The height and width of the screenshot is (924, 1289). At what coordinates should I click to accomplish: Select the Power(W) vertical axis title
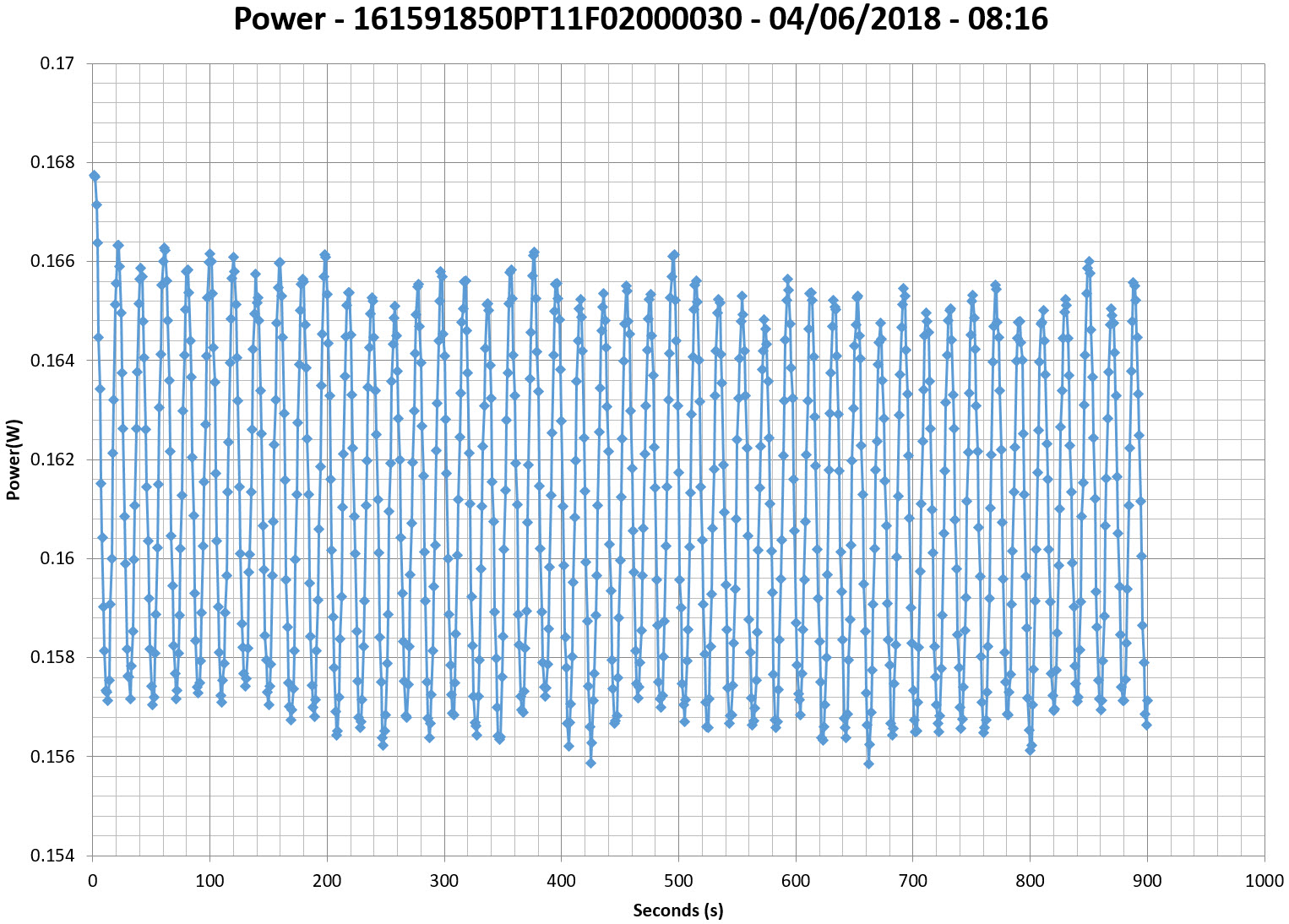coord(14,459)
